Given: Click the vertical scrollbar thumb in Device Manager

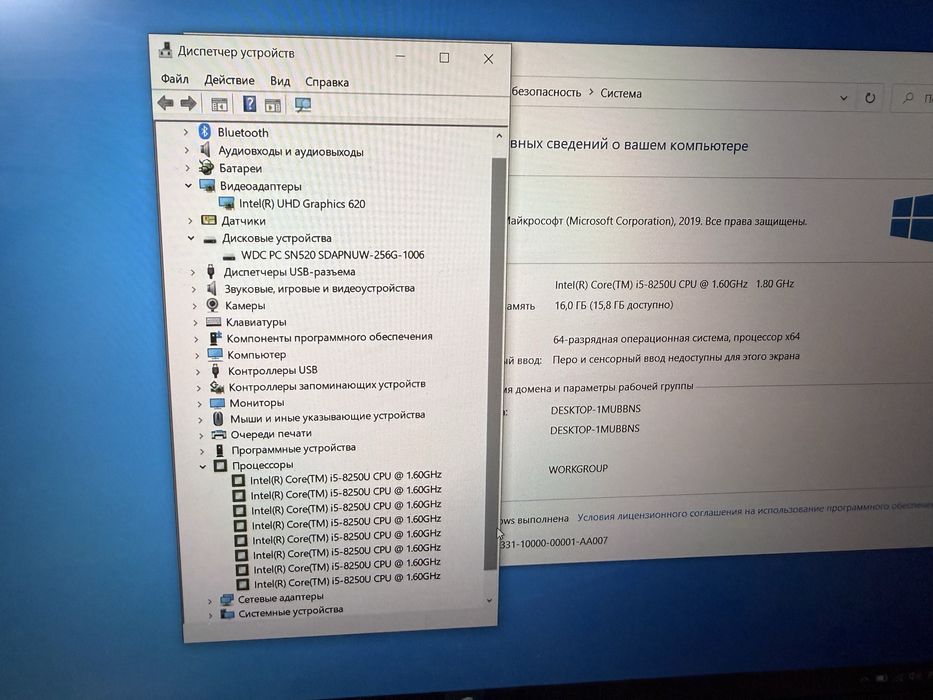Looking at the screenshot, I should [x=495, y=364].
